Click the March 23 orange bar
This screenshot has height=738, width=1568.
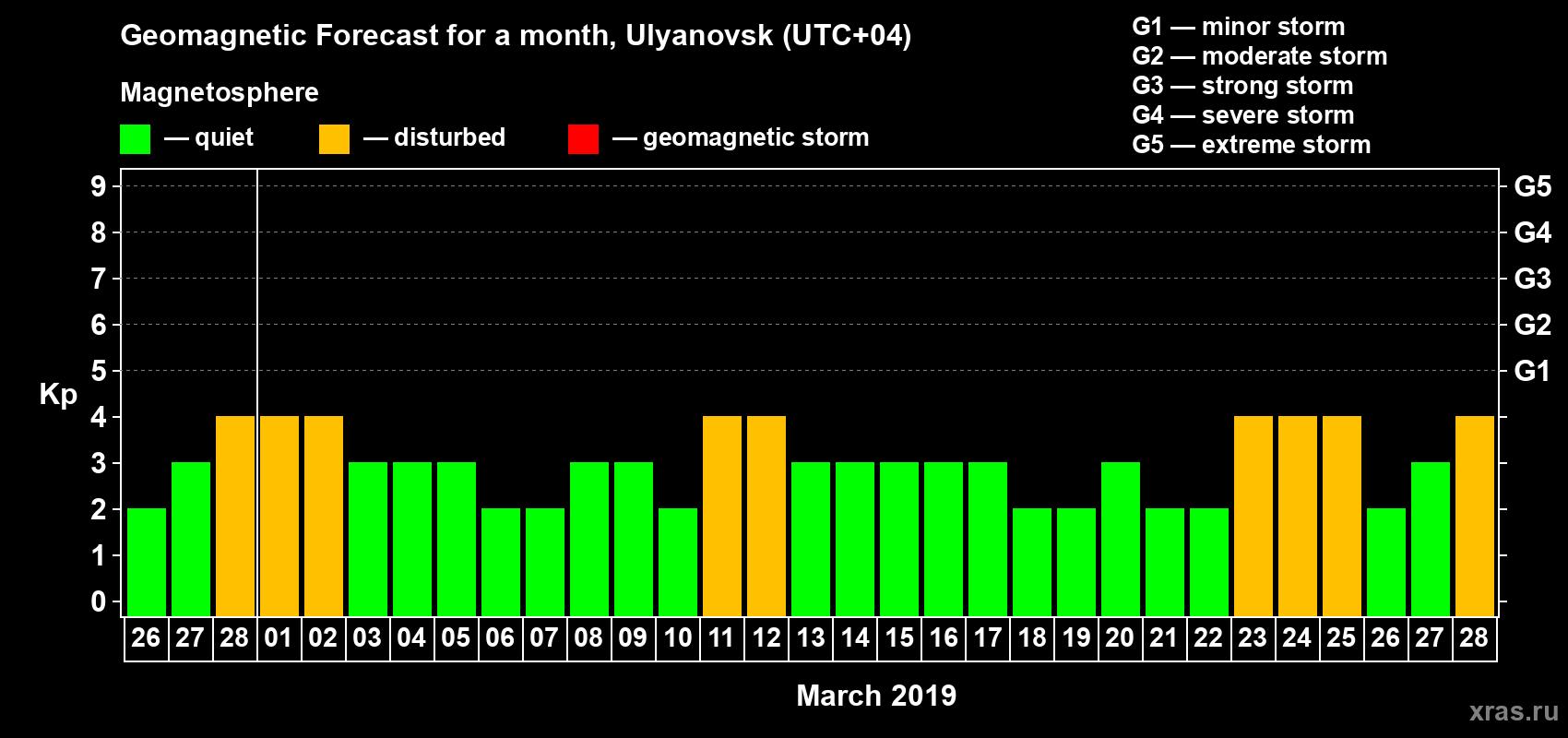1253,516
